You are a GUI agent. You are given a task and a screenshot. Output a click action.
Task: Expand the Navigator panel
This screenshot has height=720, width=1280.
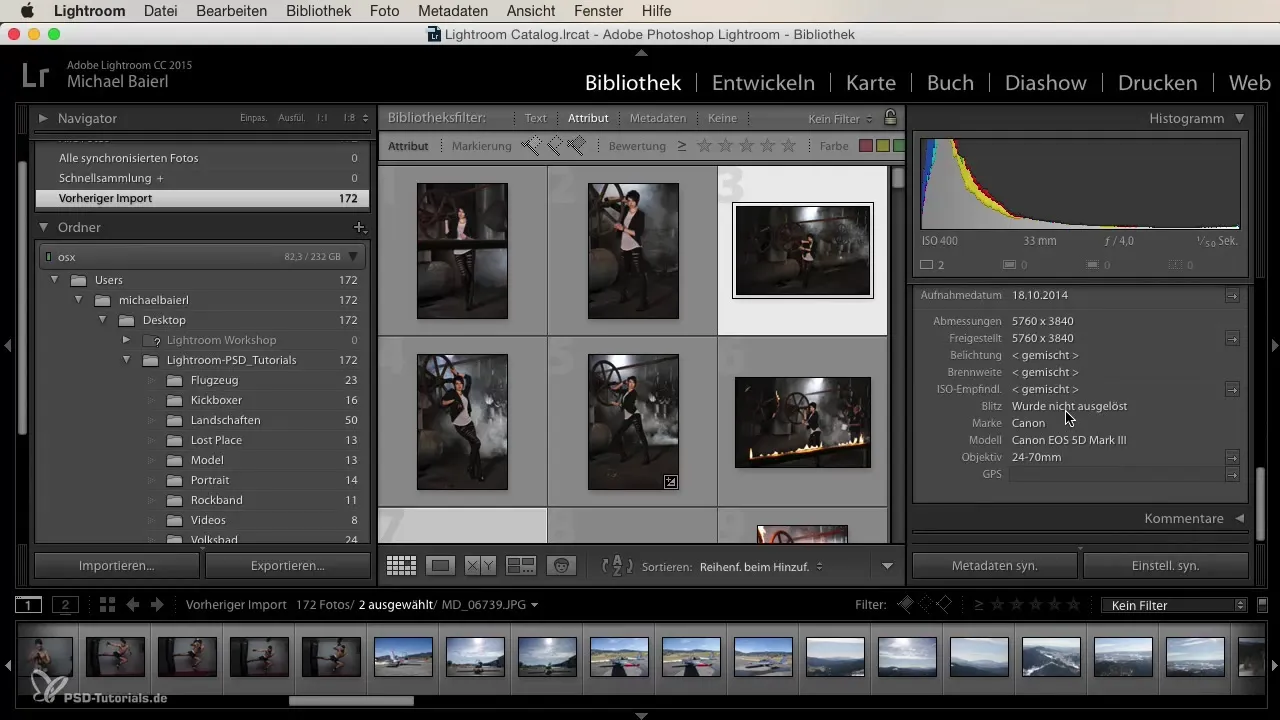pos(43,118)
